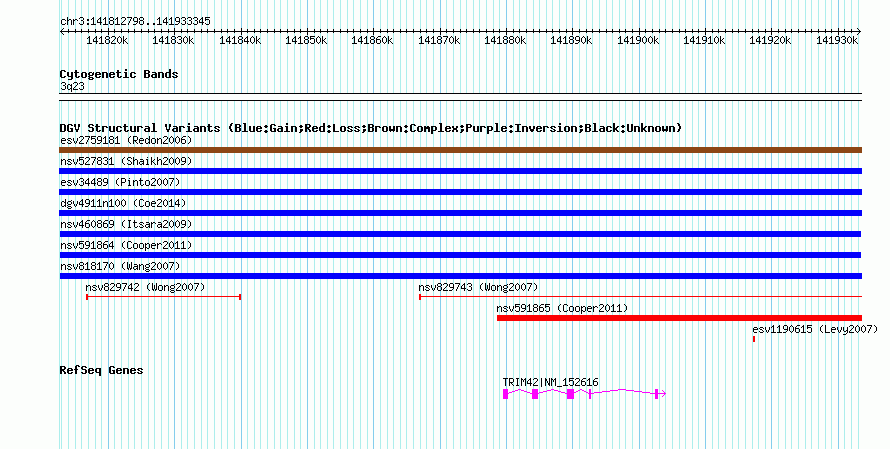Click the 141860k ruler tick label

point(372,40)
